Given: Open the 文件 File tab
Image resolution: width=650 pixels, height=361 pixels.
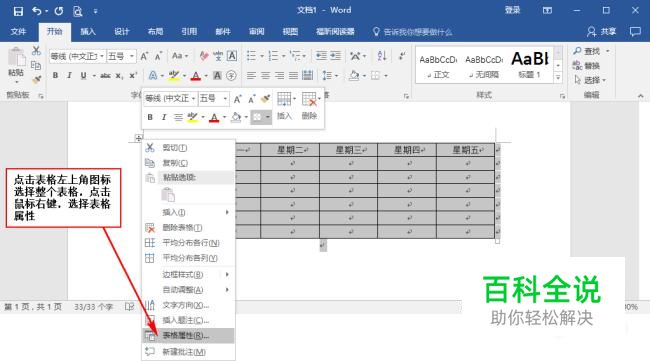Looking at the screenshot, I should [18, 31].
